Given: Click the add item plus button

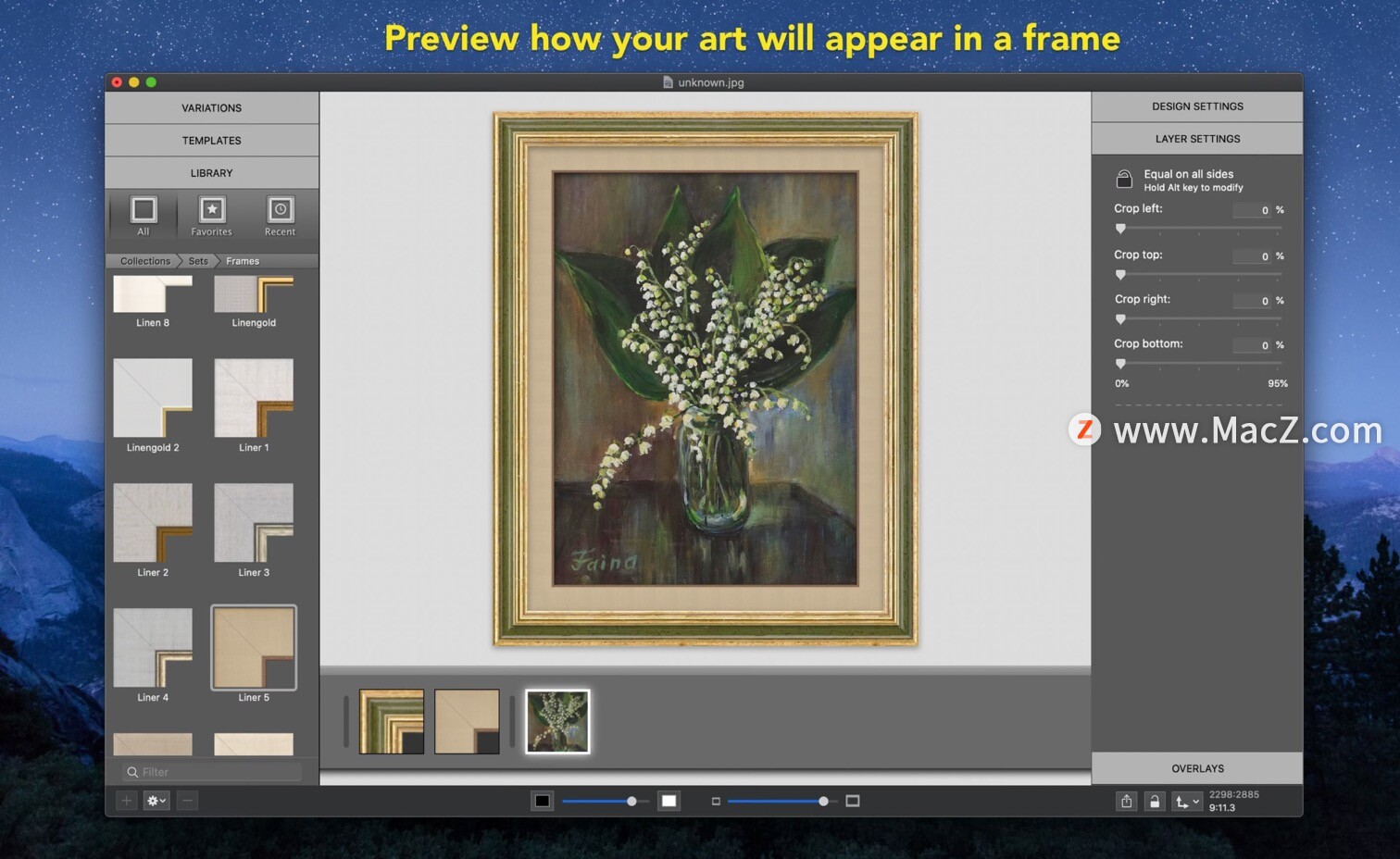Looking at the screenshot, I should point(127,801).
